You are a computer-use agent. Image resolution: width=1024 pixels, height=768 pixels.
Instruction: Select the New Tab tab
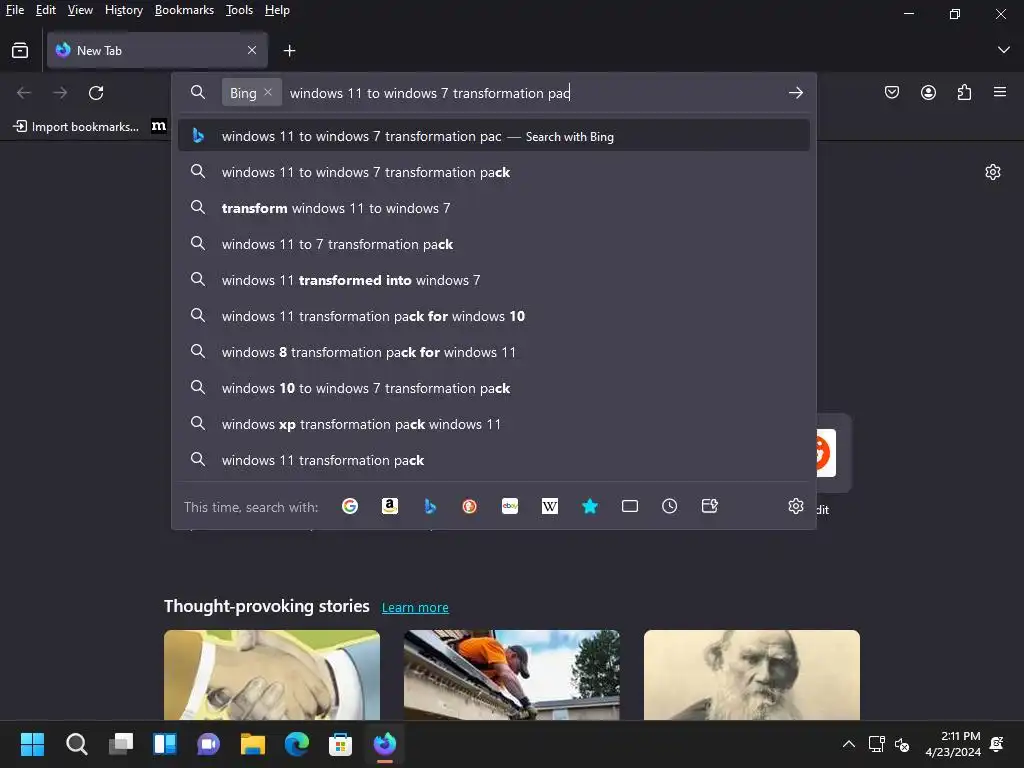point(157,50)
